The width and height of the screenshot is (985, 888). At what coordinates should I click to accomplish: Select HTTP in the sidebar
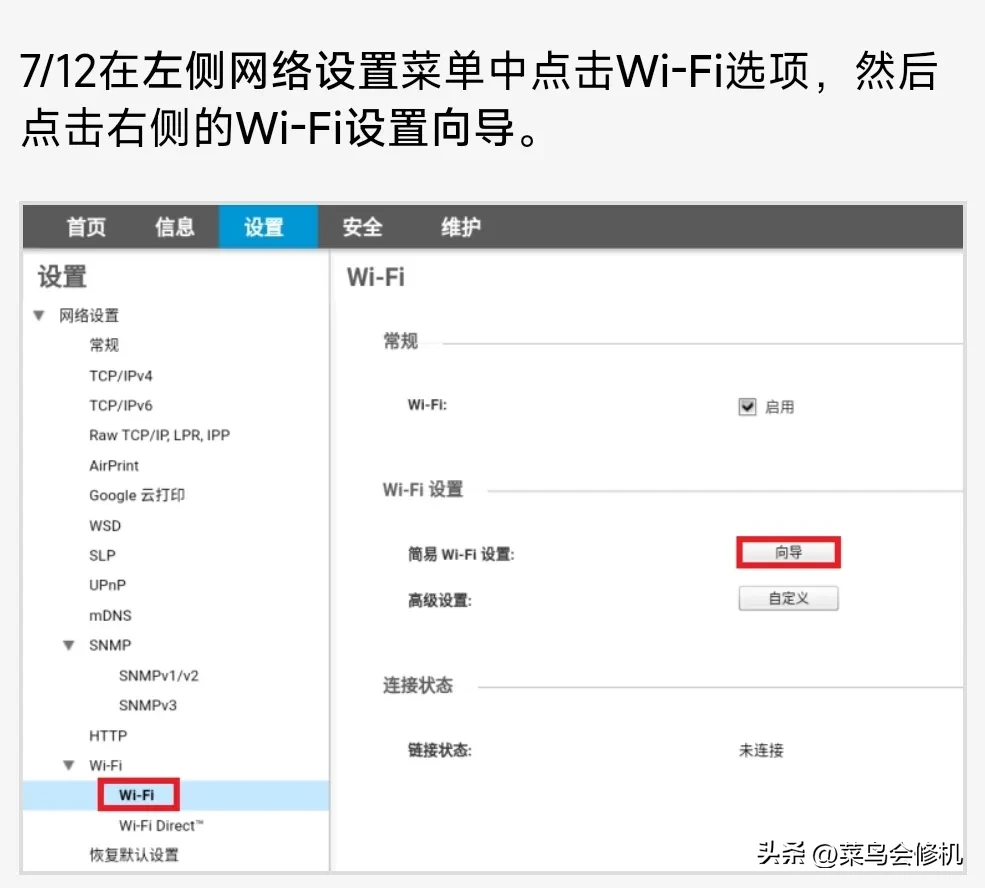tap(108, 735)
